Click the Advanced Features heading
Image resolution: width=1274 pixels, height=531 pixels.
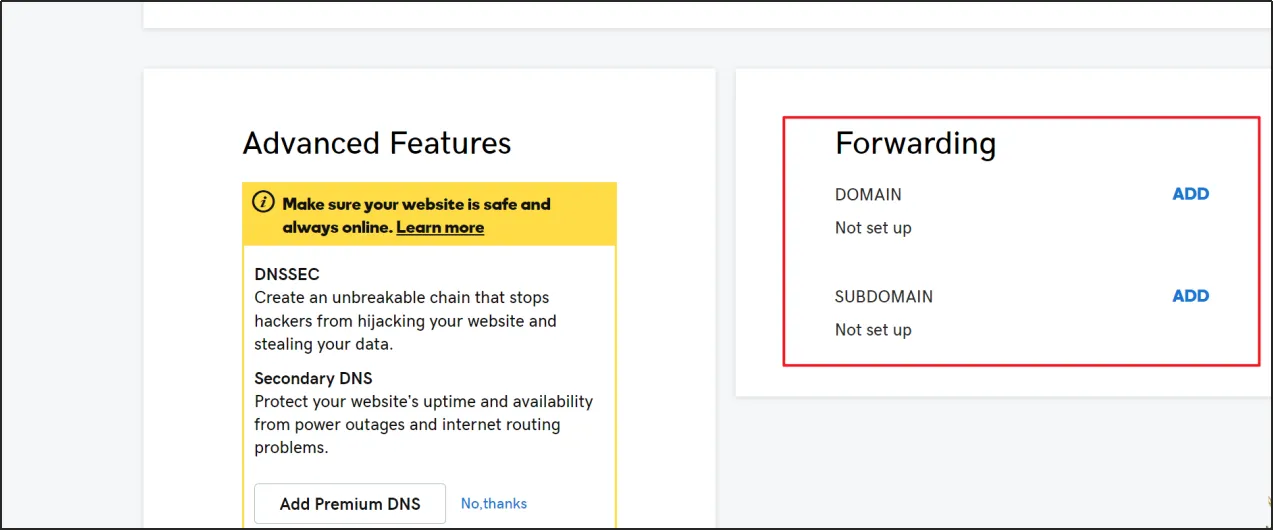(376, 143)
